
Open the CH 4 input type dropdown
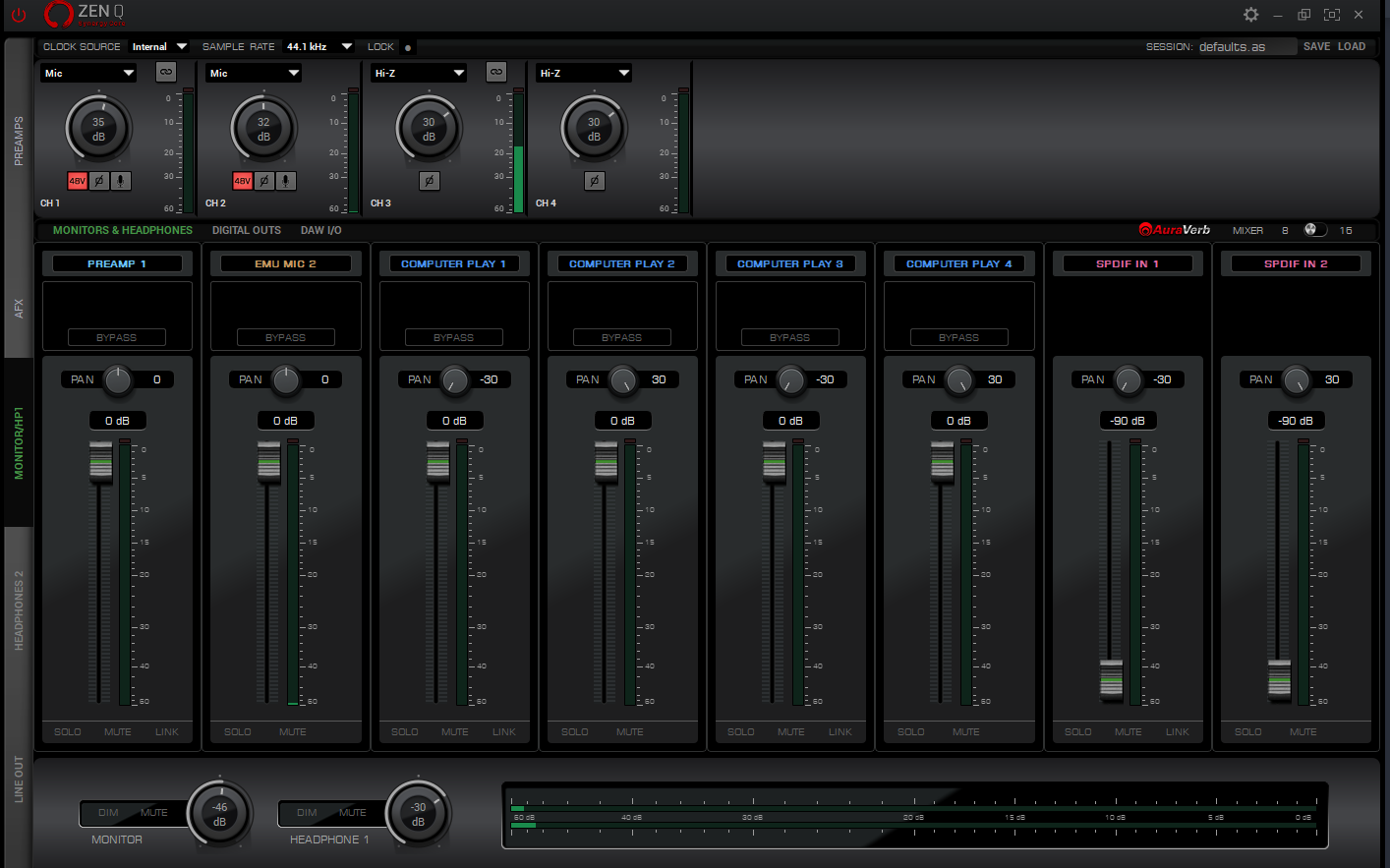pyautogui.click(x=584, y=73)
